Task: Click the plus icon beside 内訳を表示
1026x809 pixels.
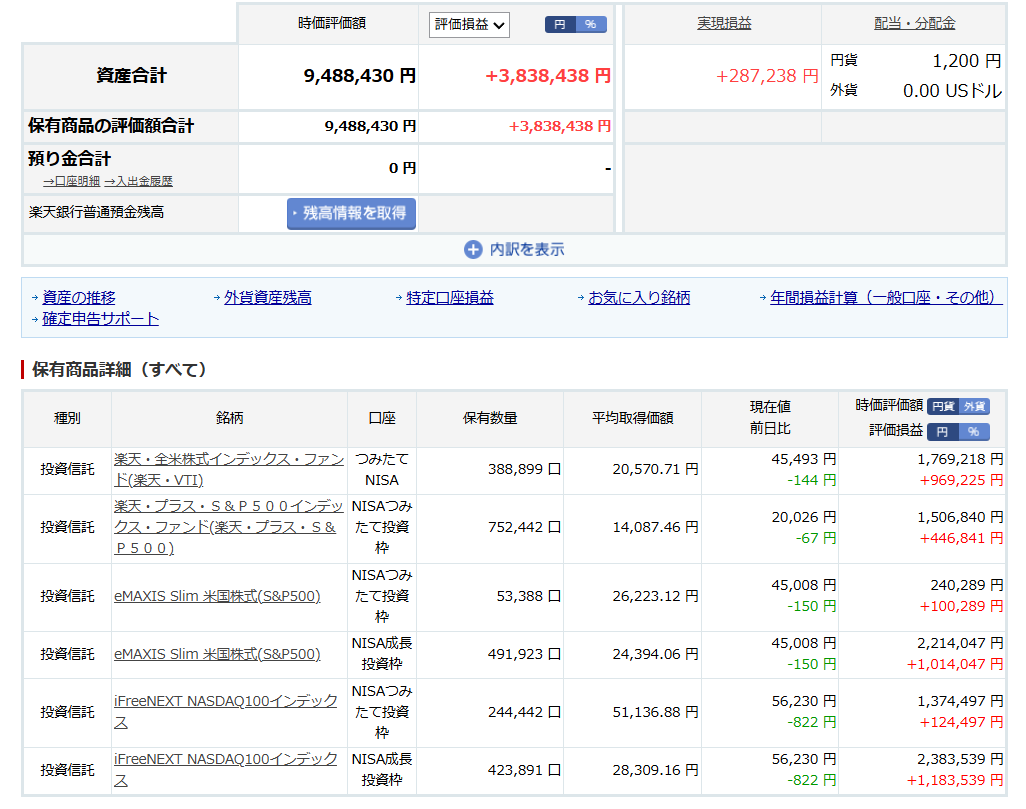Action: coord(473,249)
